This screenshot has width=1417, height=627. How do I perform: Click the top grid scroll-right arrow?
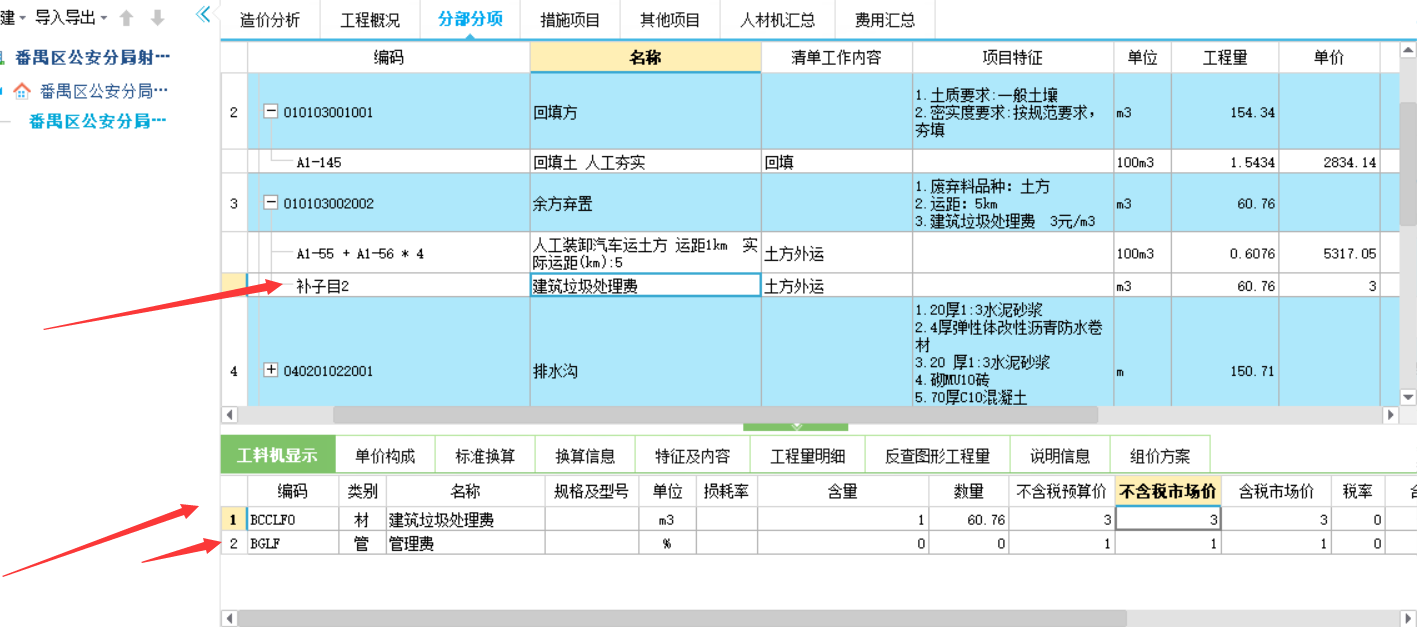coord(1390,414)
